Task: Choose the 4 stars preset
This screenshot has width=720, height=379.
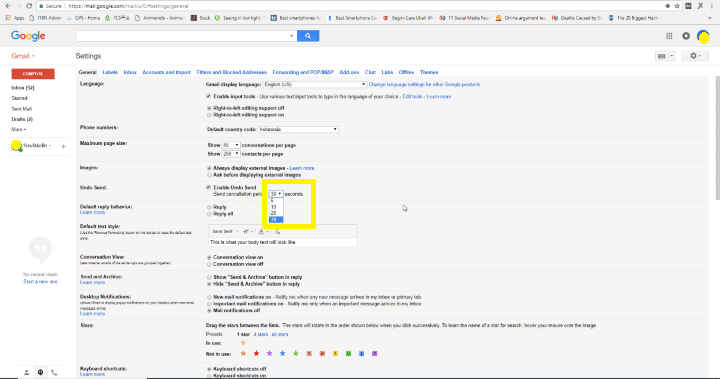Action: click(x=260, y=334)
